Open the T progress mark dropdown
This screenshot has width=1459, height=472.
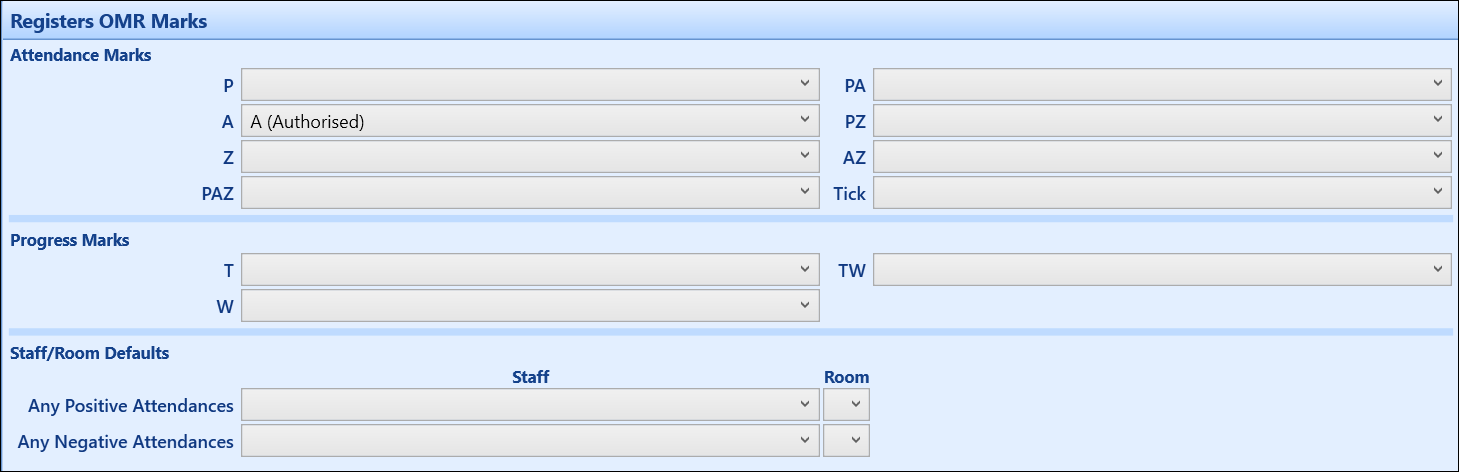click(530, 270)
